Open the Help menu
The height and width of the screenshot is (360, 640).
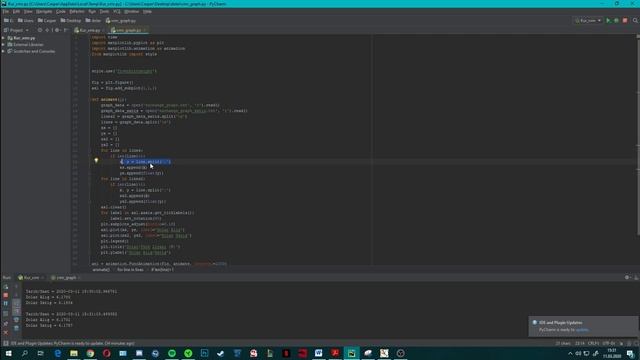pos(147,11)
